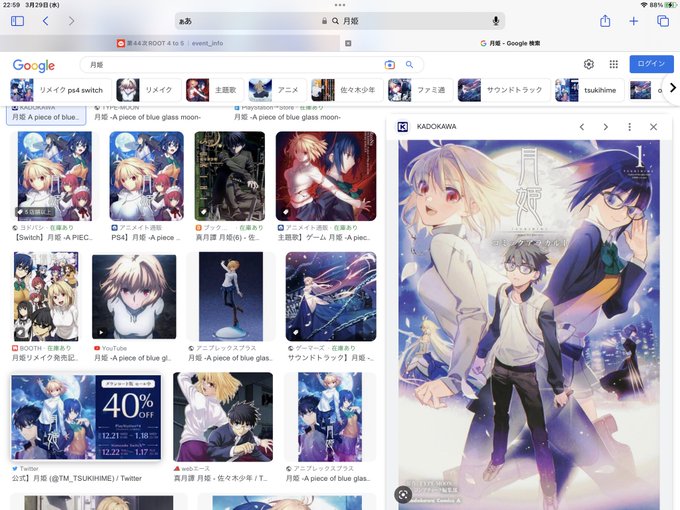
Task: Open the Google apps grid icon
Action: [x=613, y=64]
